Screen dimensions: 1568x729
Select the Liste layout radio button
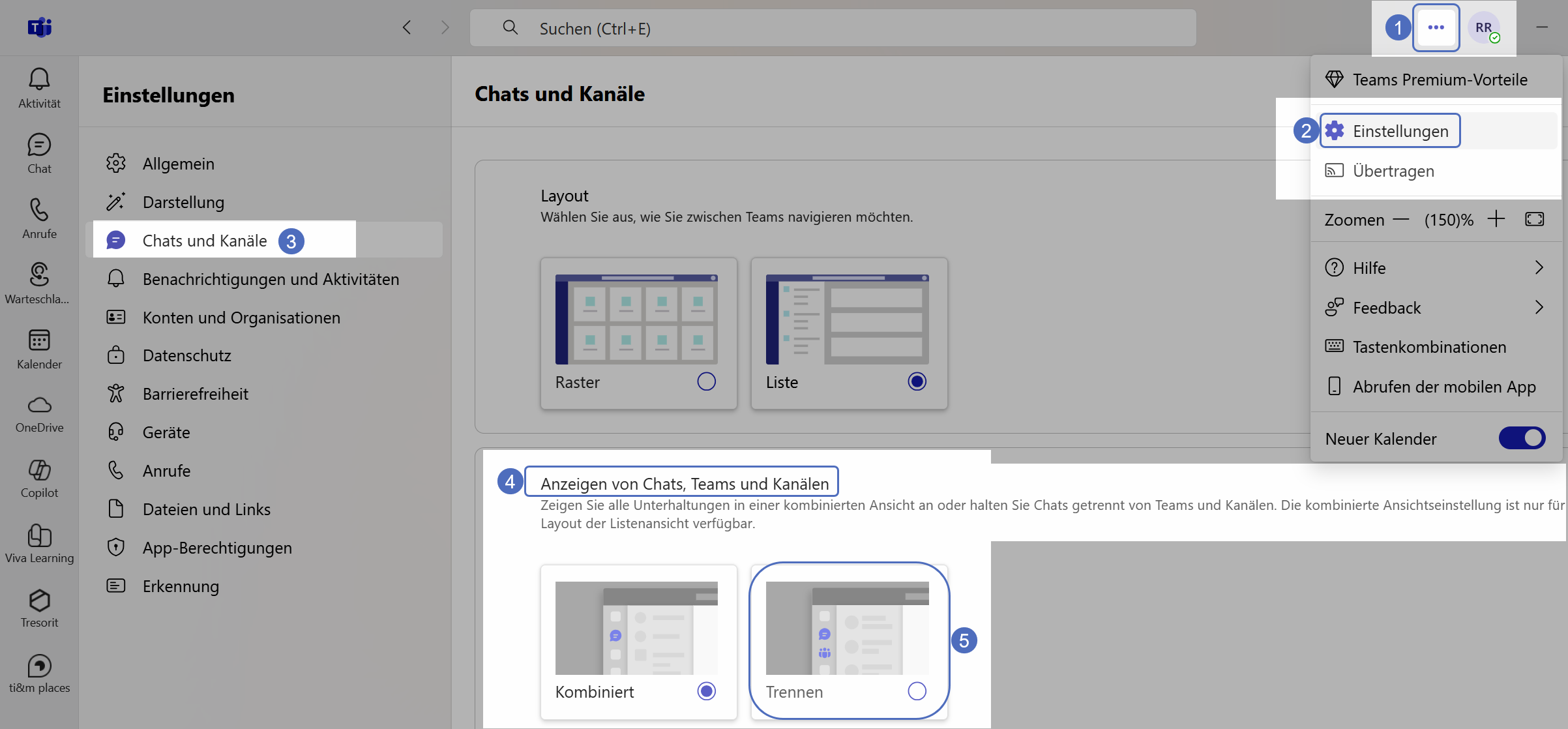point(917,381)
